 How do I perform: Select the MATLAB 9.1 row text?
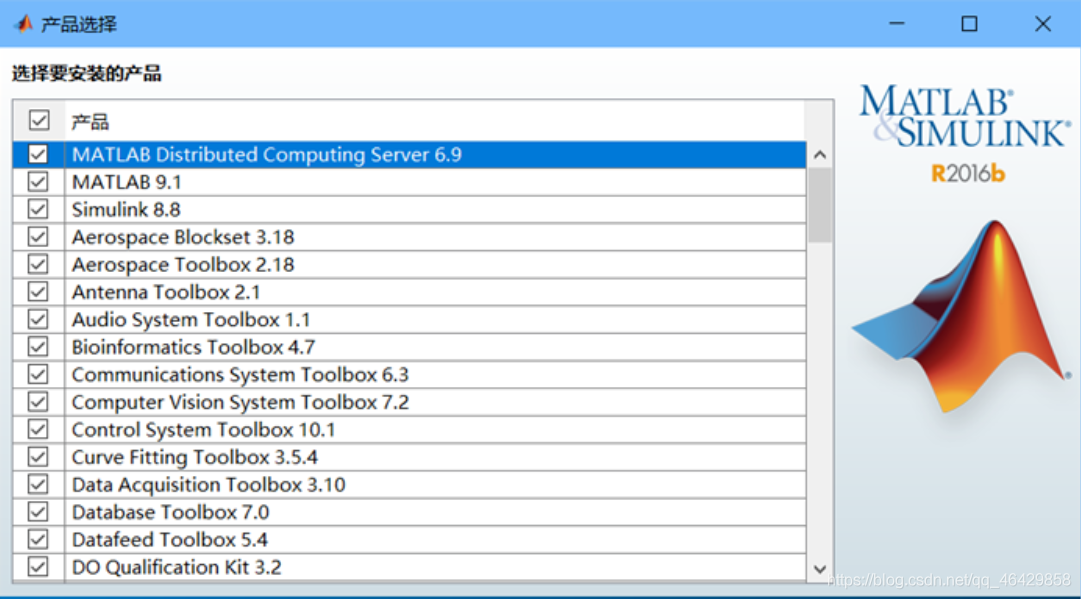[127, 182]
